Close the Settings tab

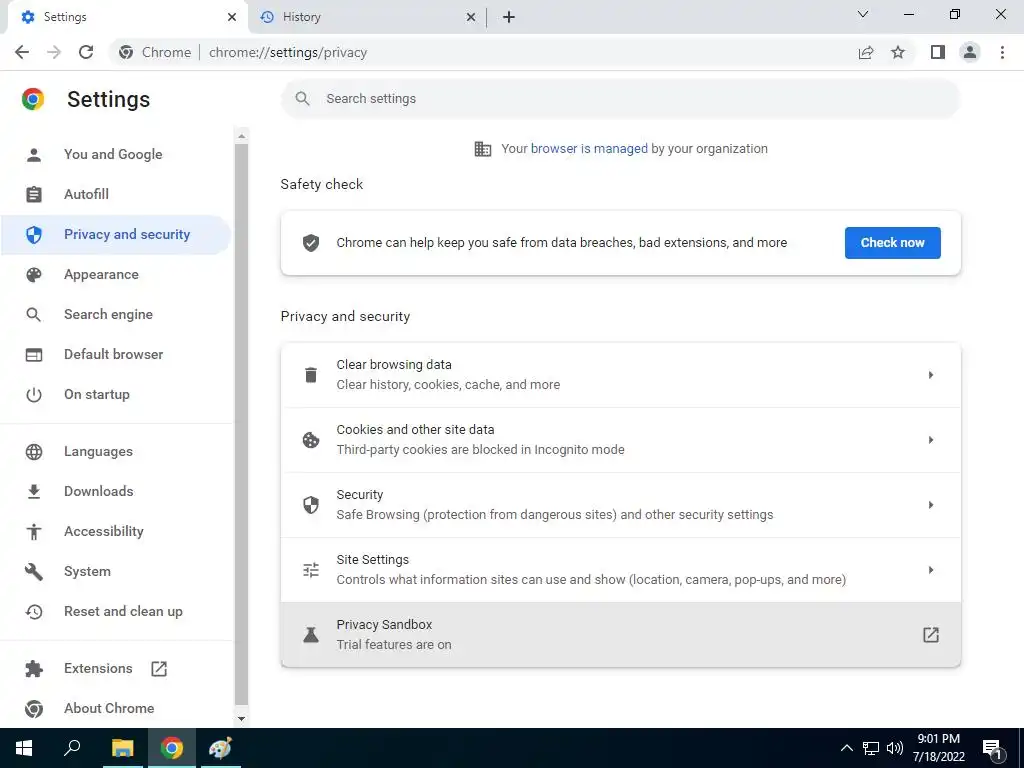pyautogui.click(x=232, y=17)
